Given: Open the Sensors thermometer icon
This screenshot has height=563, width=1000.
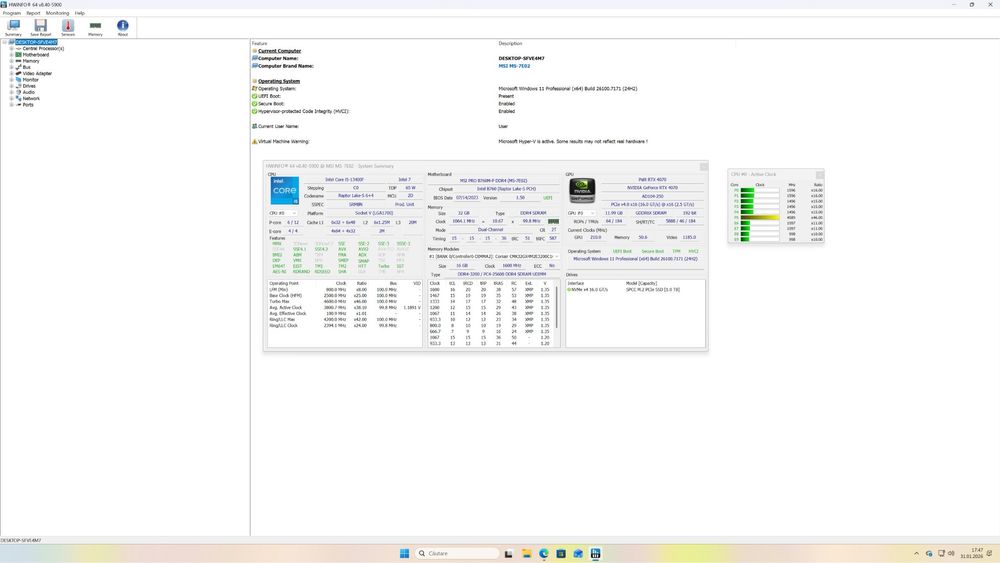Looking at the screenshot, I should click(x=68, y=27).
